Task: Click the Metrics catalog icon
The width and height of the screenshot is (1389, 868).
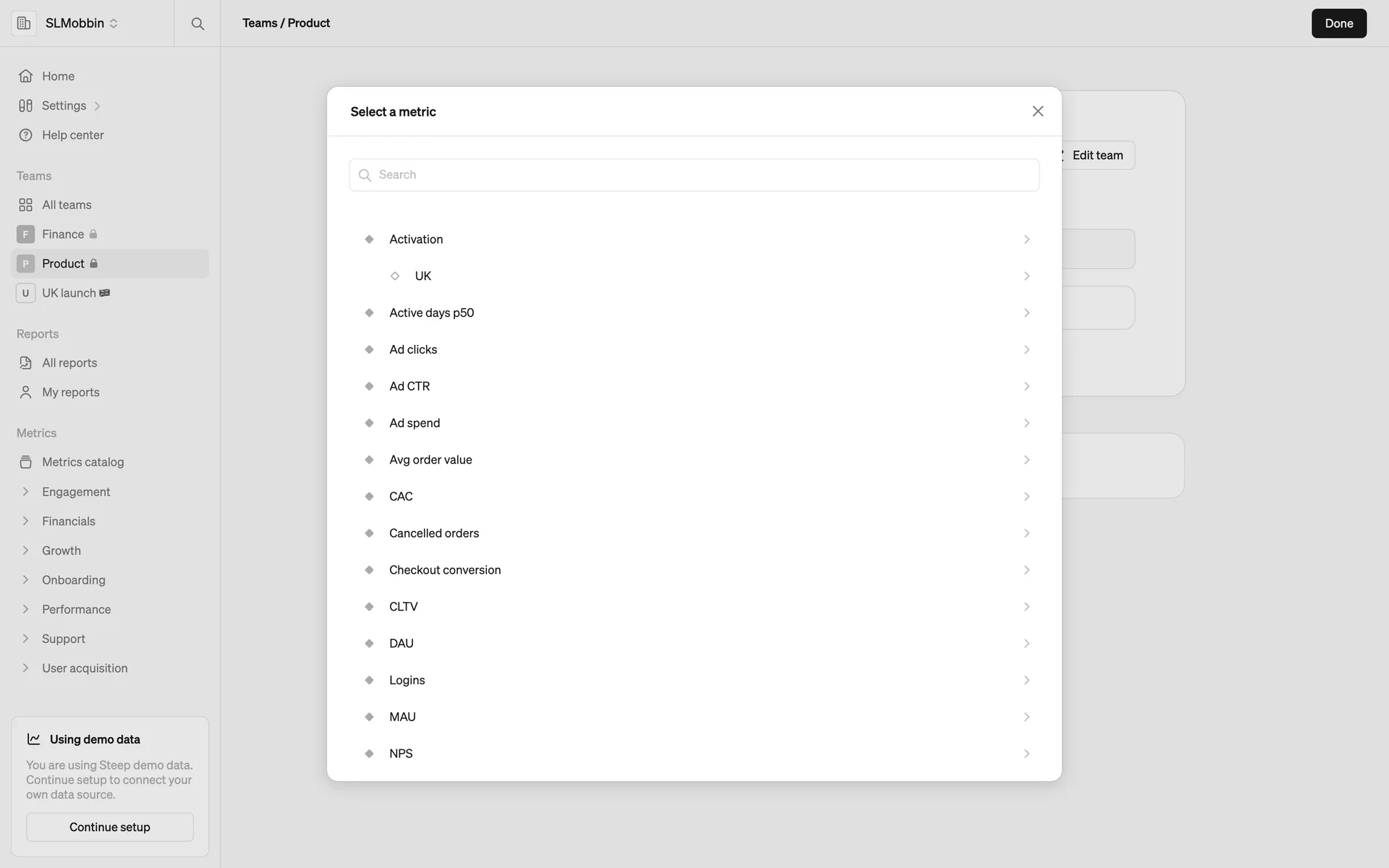Action: click(x=25, y=462)
